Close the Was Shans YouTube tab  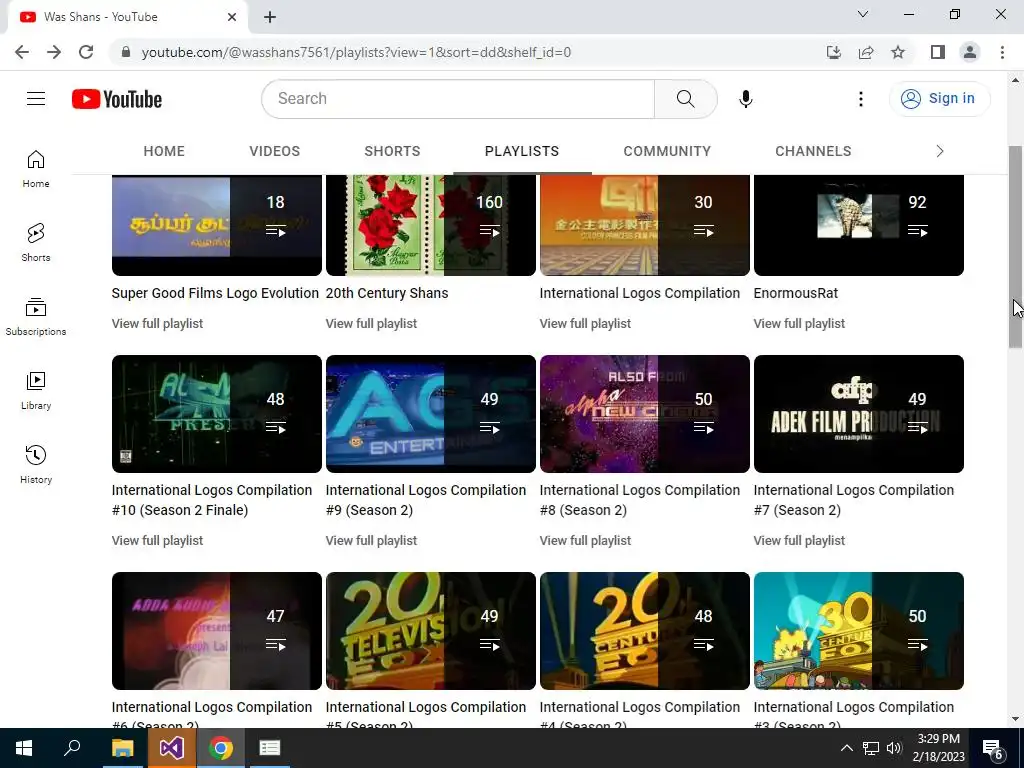232,17
